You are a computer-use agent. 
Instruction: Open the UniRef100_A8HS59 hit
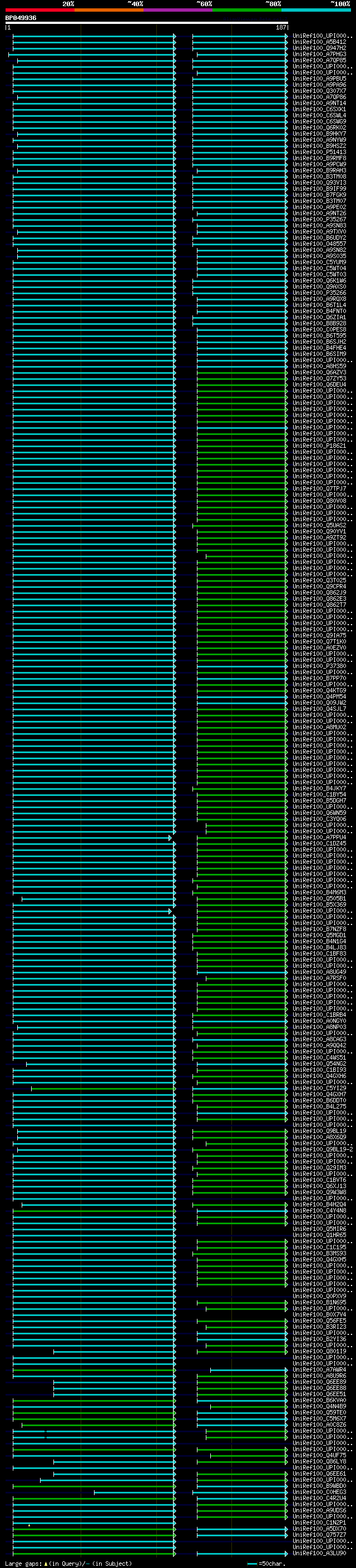tap(319, 366)
